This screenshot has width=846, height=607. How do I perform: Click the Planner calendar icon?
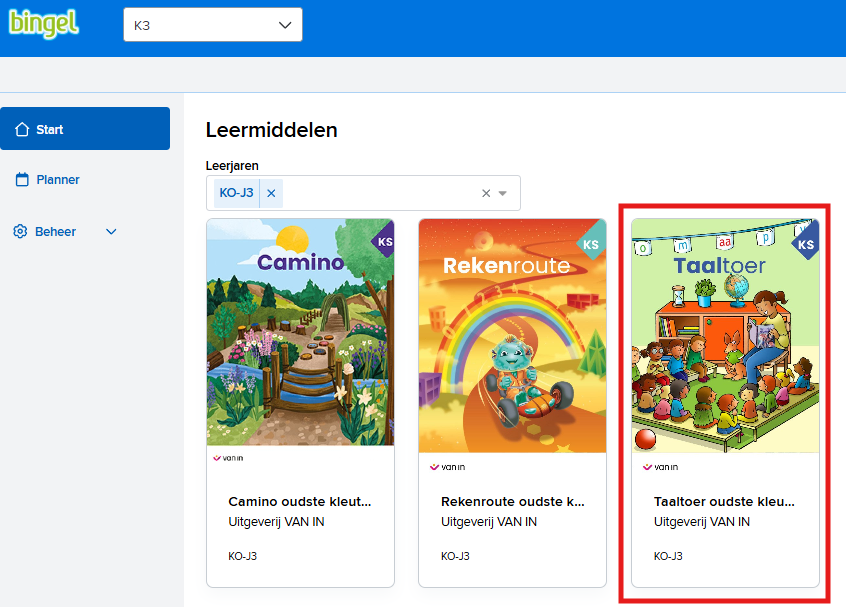[x=22, y=180]
